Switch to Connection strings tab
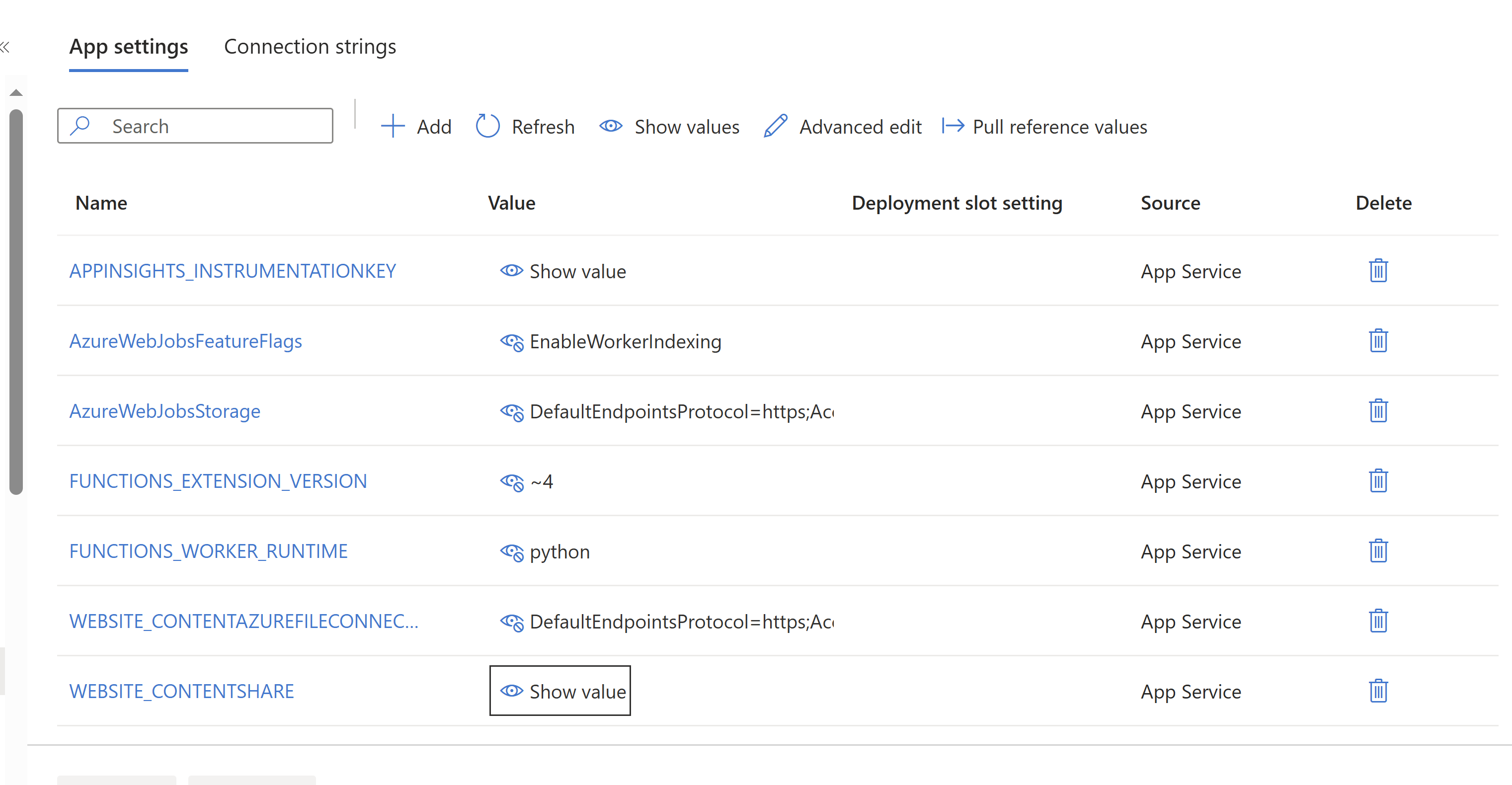Viewport: 1512px width, 785px height. point(310,47)
